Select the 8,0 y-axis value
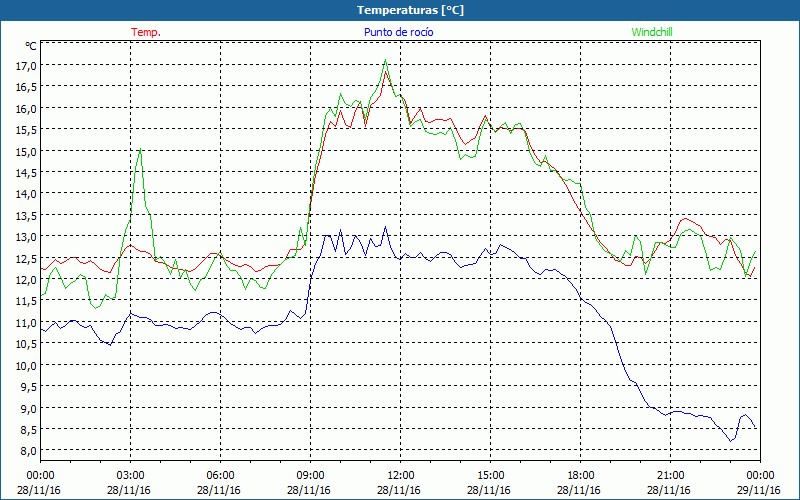Image resolution: width=800 pixels, height=500 pixels. [x=29, y=451]
